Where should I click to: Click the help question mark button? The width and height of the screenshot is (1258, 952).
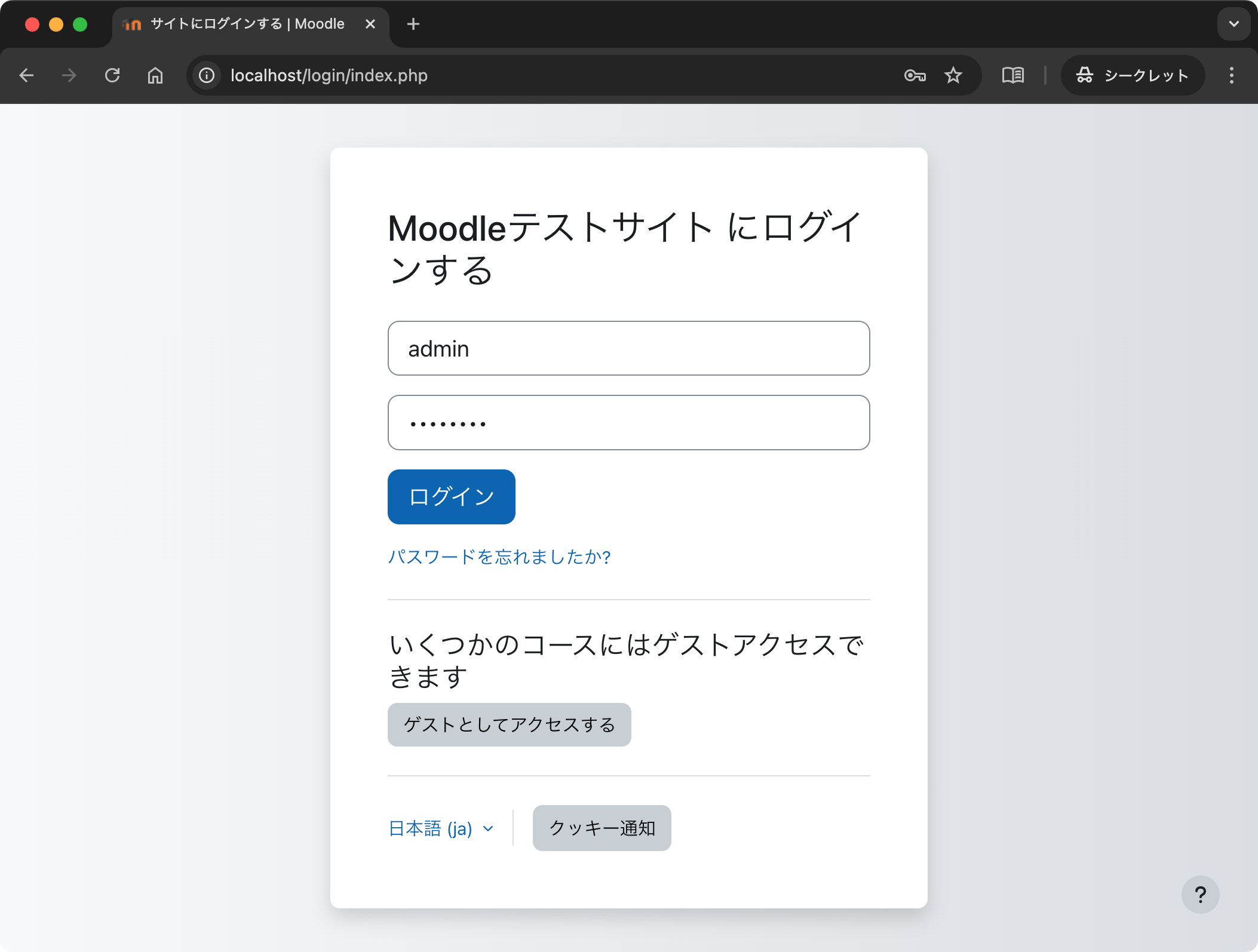tap(1200, 894)
